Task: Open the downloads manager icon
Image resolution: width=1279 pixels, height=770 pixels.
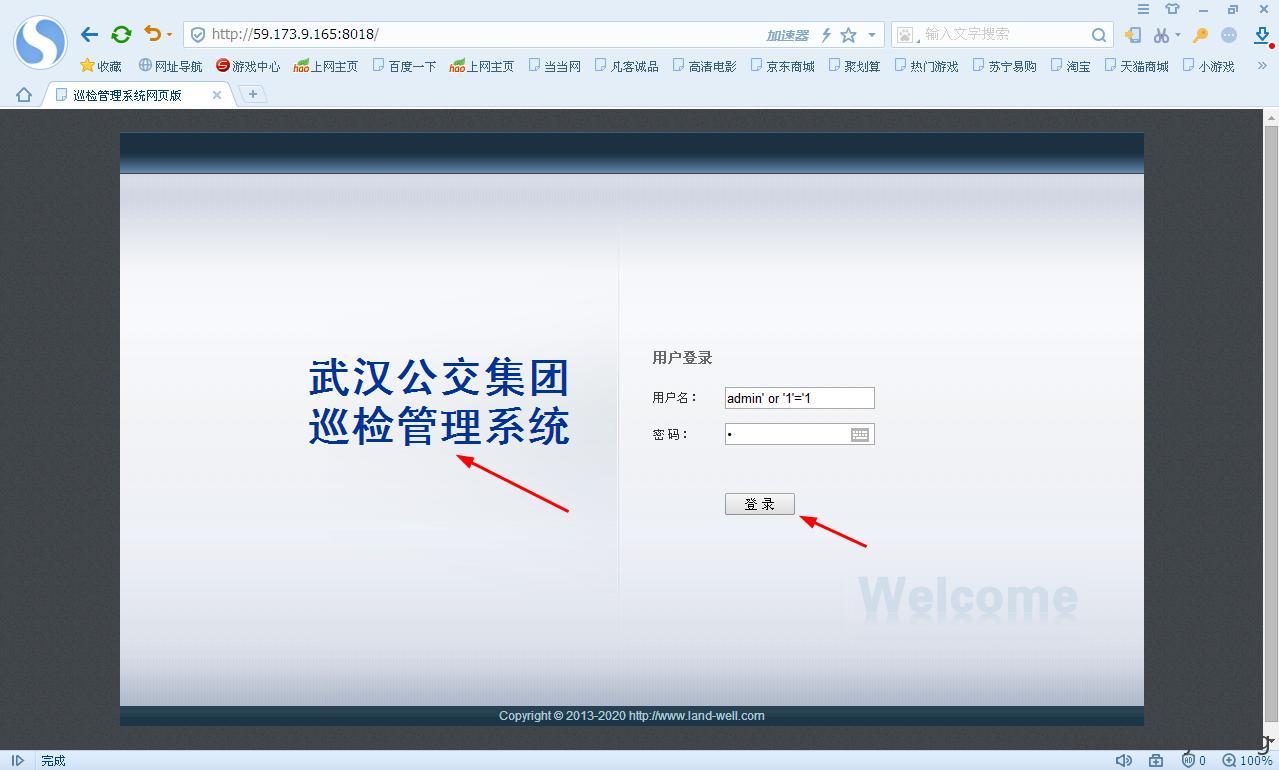Action: click(x=1263, y=35)
